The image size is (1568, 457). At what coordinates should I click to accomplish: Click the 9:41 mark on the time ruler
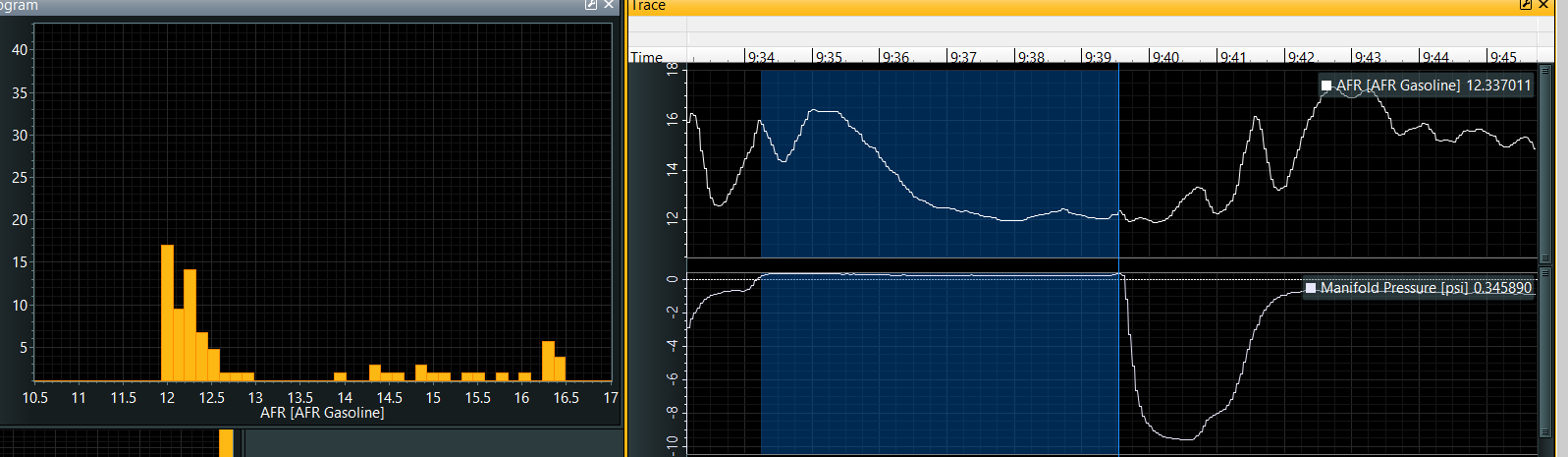point(1232,57)
